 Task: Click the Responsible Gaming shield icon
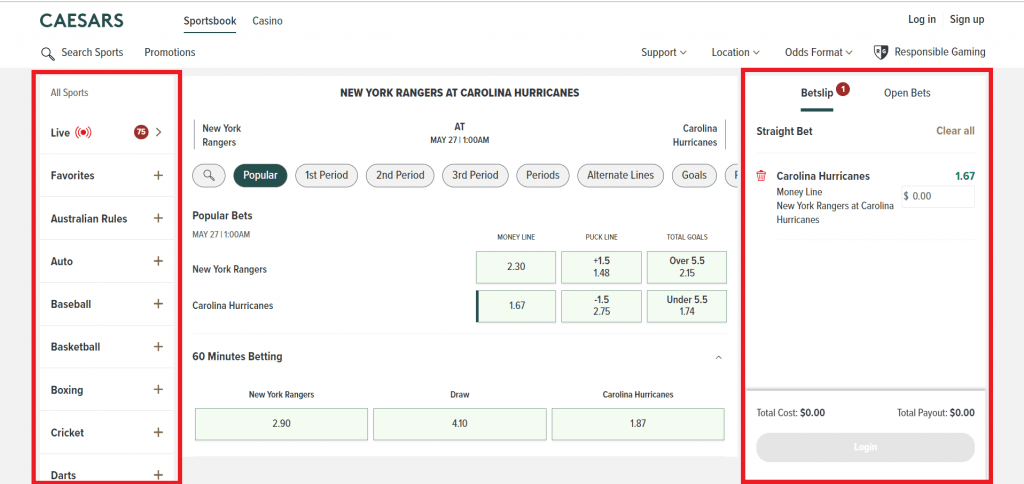click(x=881, y=52)
